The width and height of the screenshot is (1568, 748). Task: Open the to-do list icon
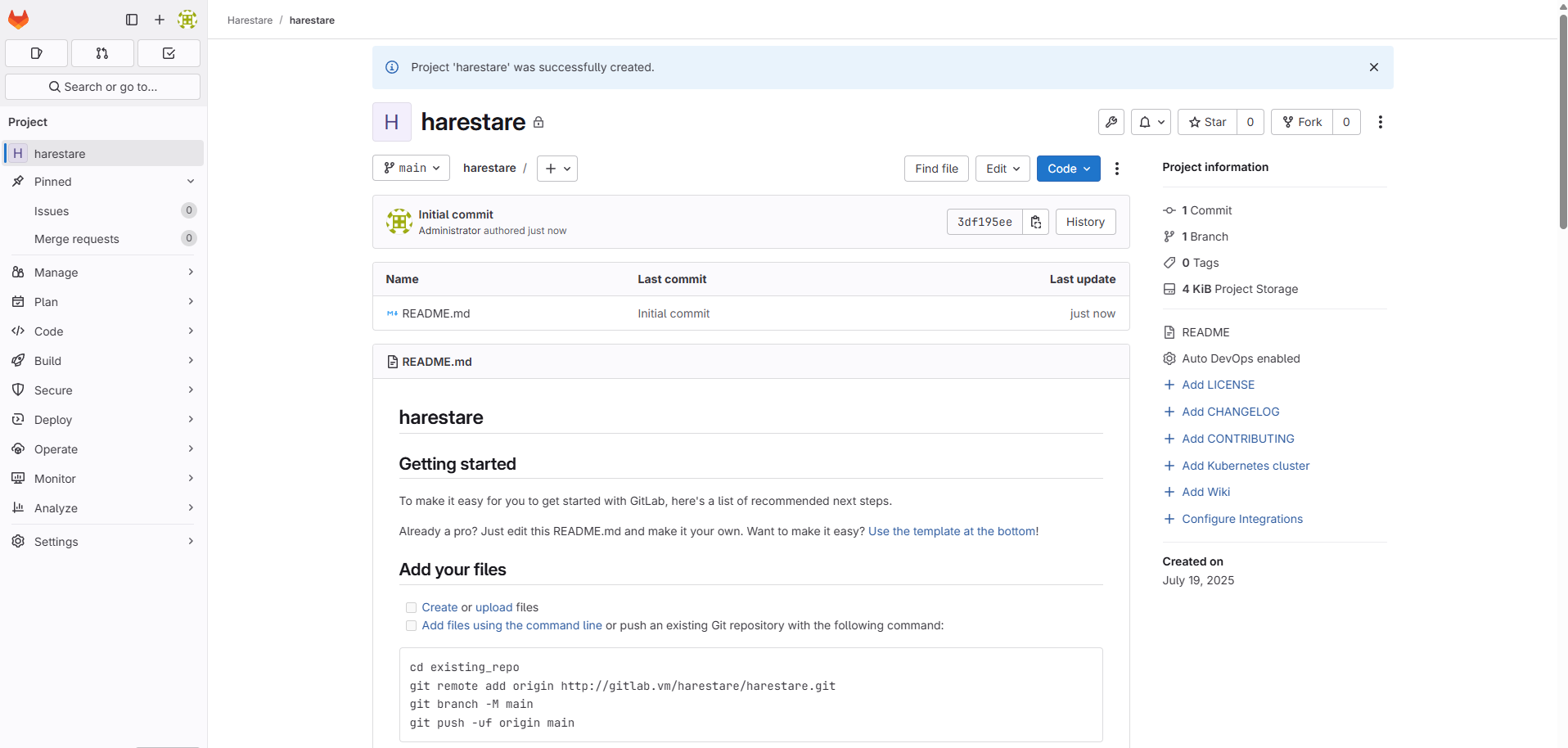point(169,53)
